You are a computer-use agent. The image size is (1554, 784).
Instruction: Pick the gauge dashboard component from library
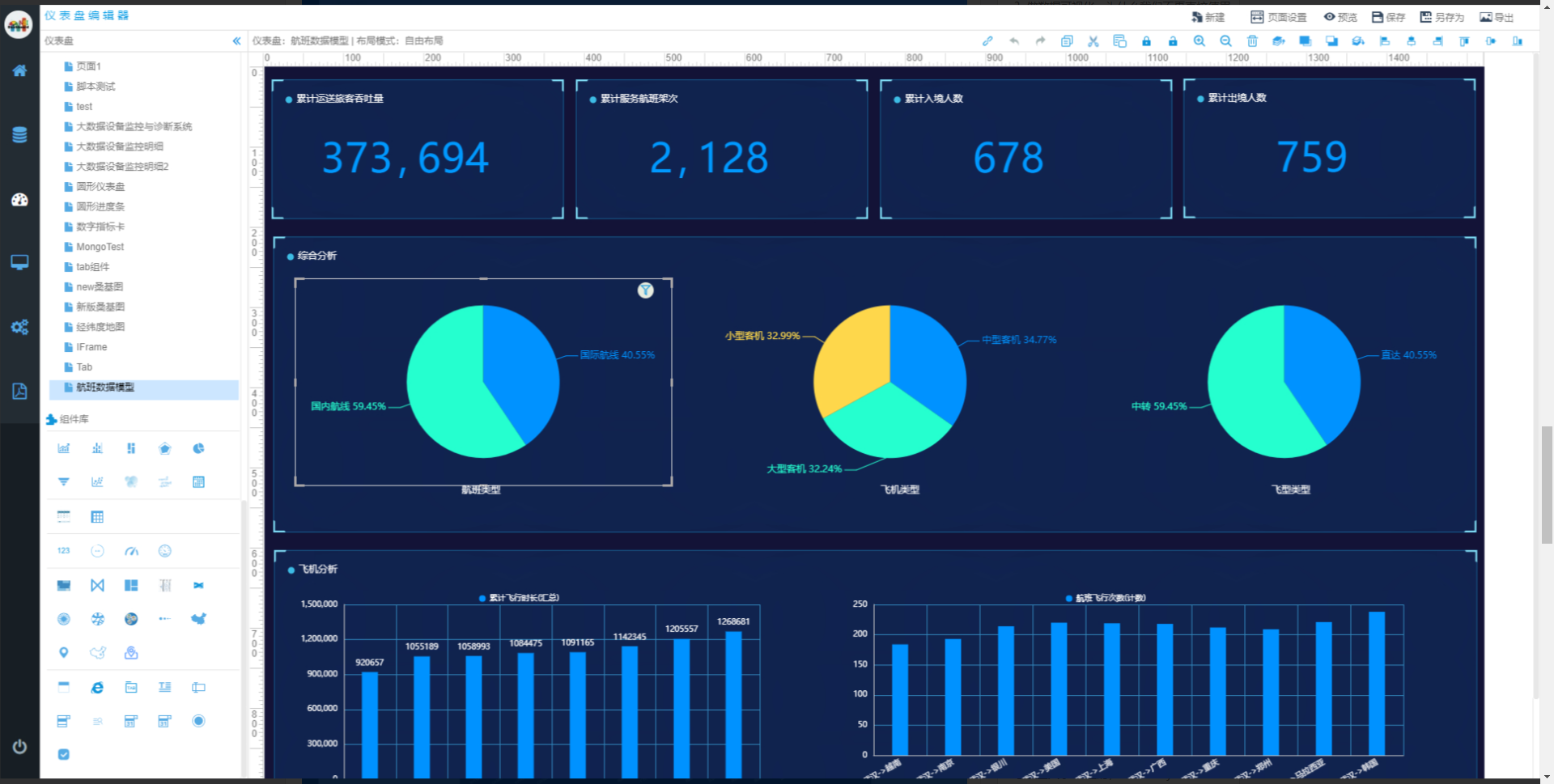pos(131,551)
